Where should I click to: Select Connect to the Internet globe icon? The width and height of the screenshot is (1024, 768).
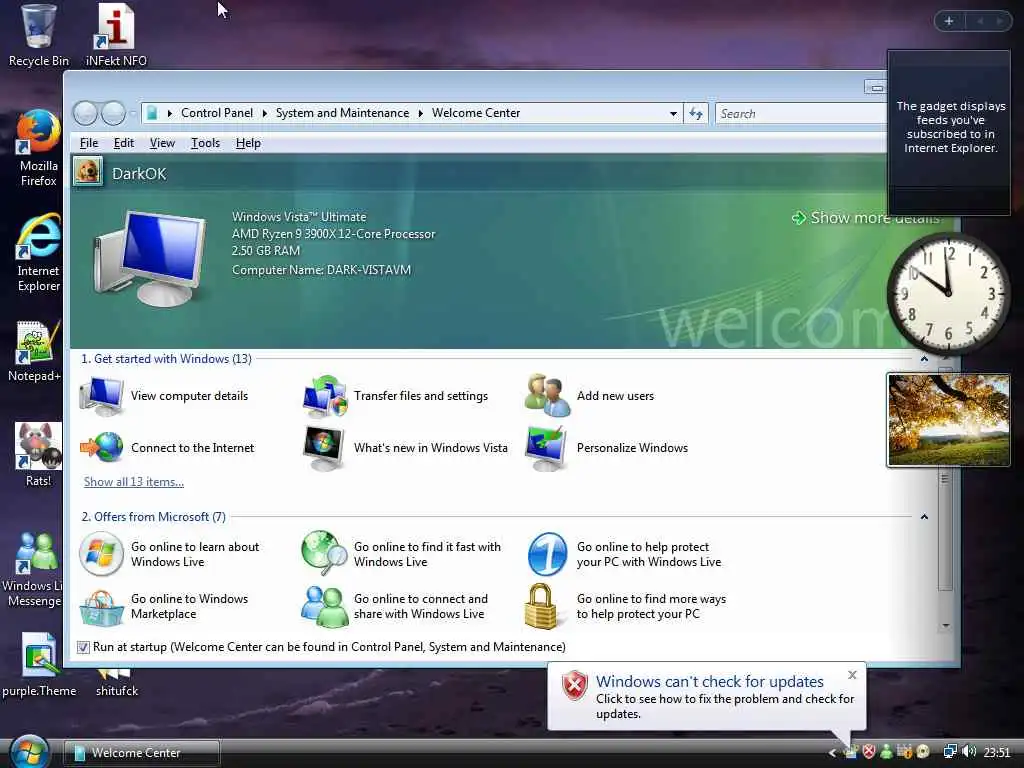coord(101,448)
